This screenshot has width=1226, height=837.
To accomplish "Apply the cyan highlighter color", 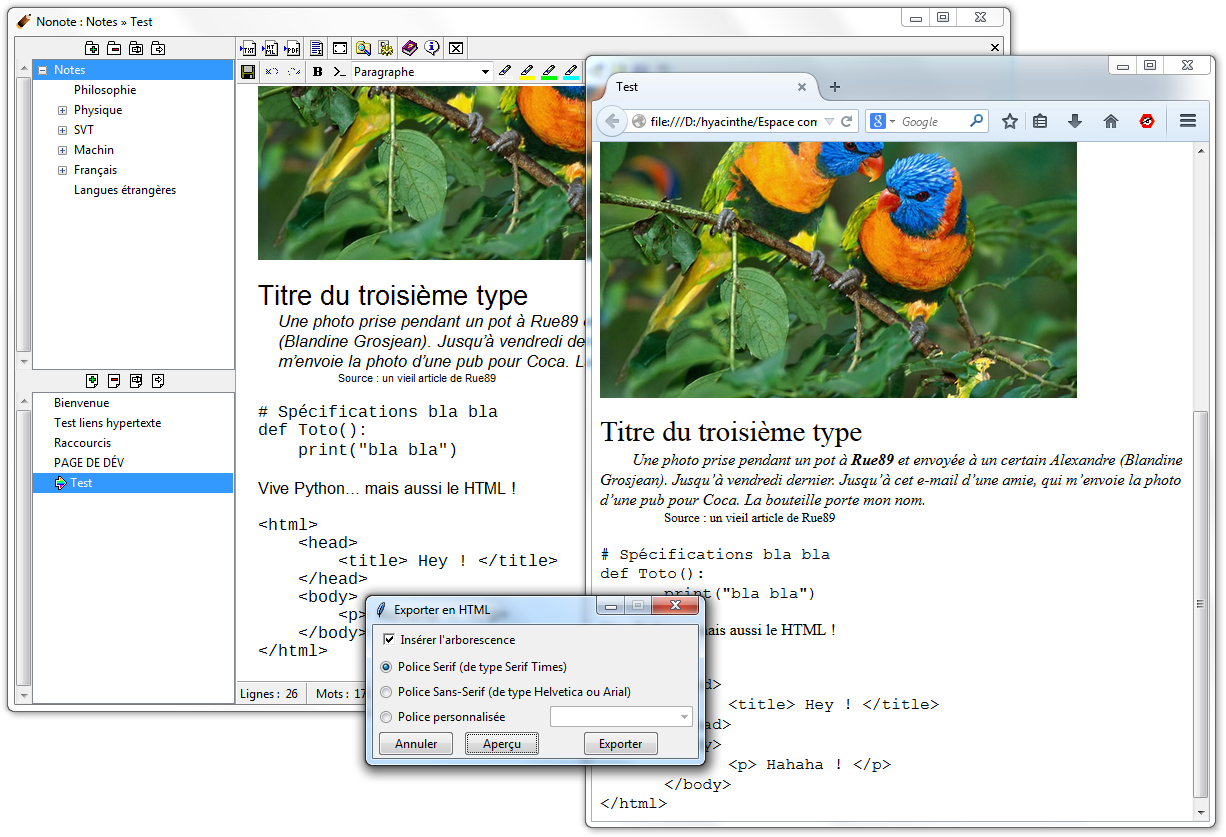I will (x=571, y=72).
